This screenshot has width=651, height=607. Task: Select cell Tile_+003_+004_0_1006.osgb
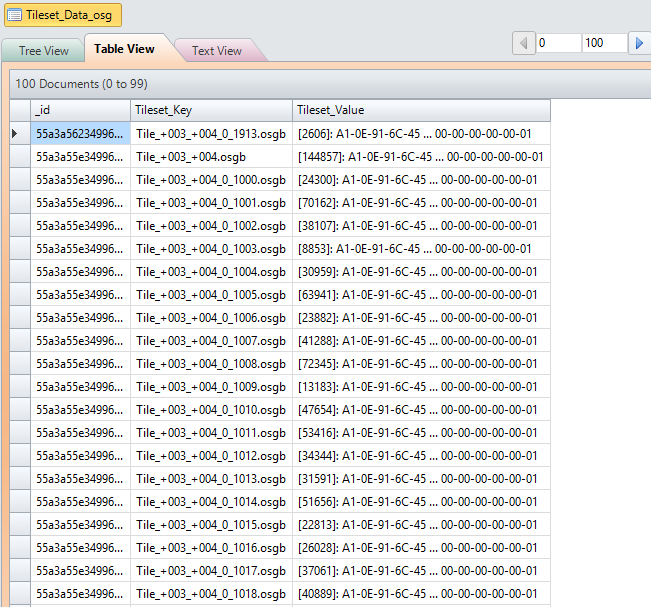point(212,318)
